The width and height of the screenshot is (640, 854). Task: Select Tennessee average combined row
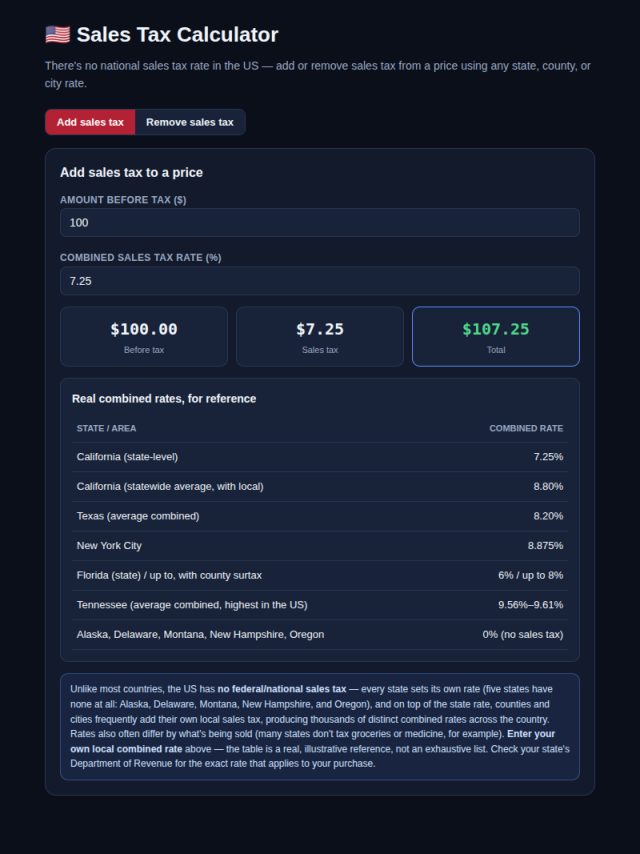point(320,605)
